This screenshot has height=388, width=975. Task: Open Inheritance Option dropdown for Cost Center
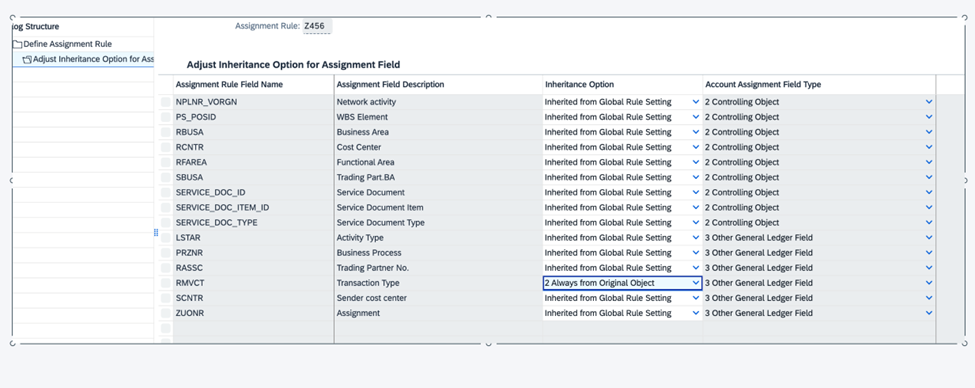click(x=696, y=147)
